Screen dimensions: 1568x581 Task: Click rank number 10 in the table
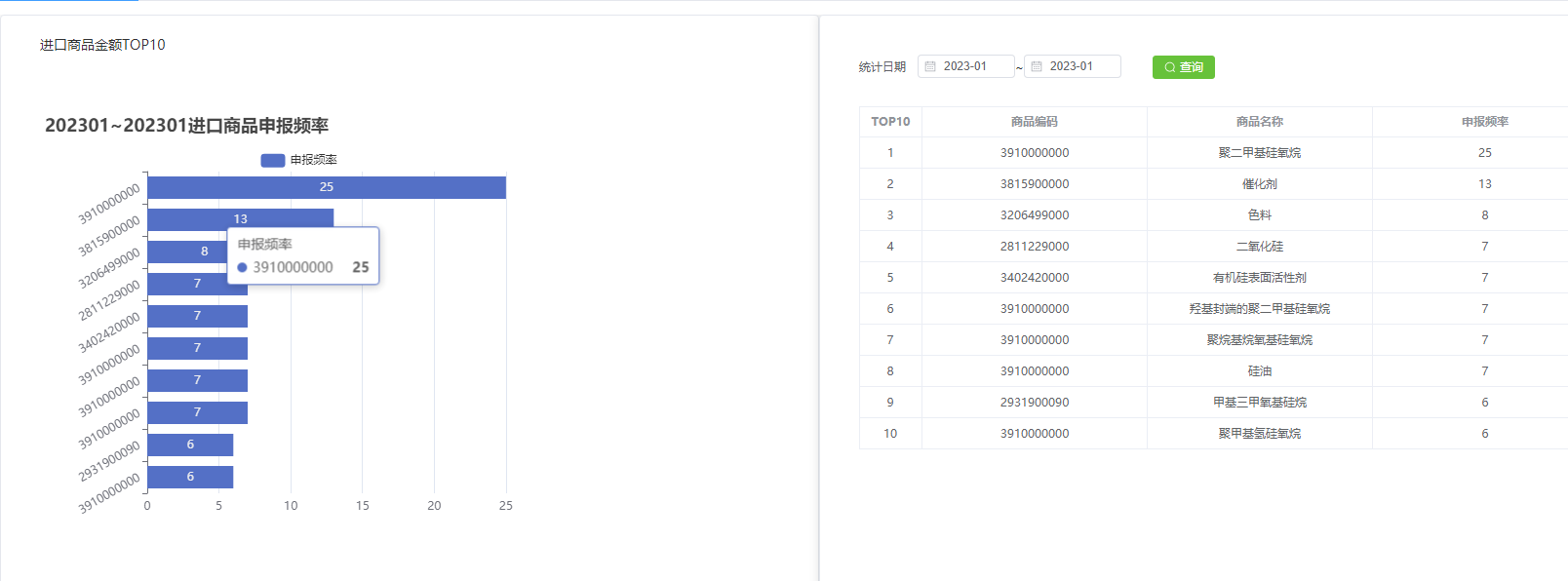coord(890,434)
